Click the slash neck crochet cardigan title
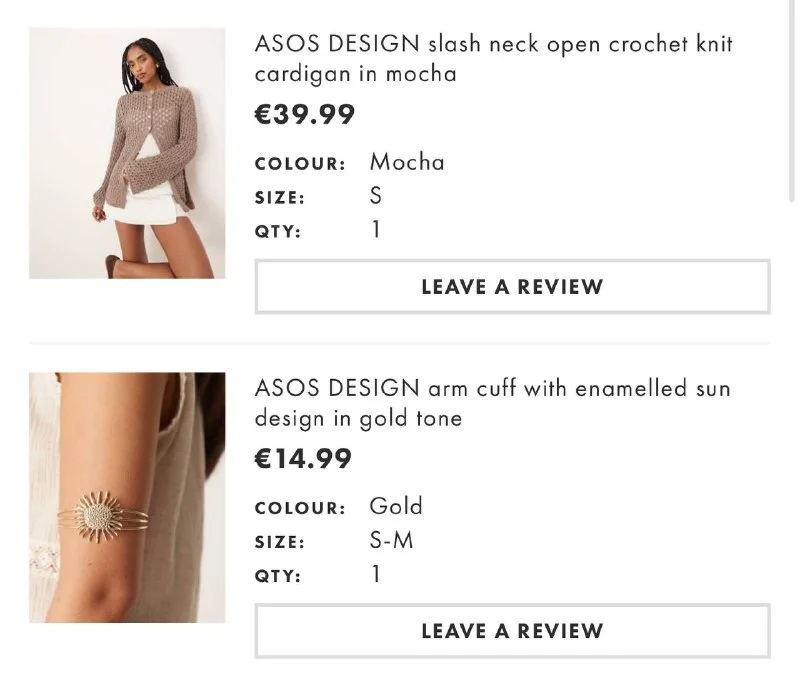 494,59
